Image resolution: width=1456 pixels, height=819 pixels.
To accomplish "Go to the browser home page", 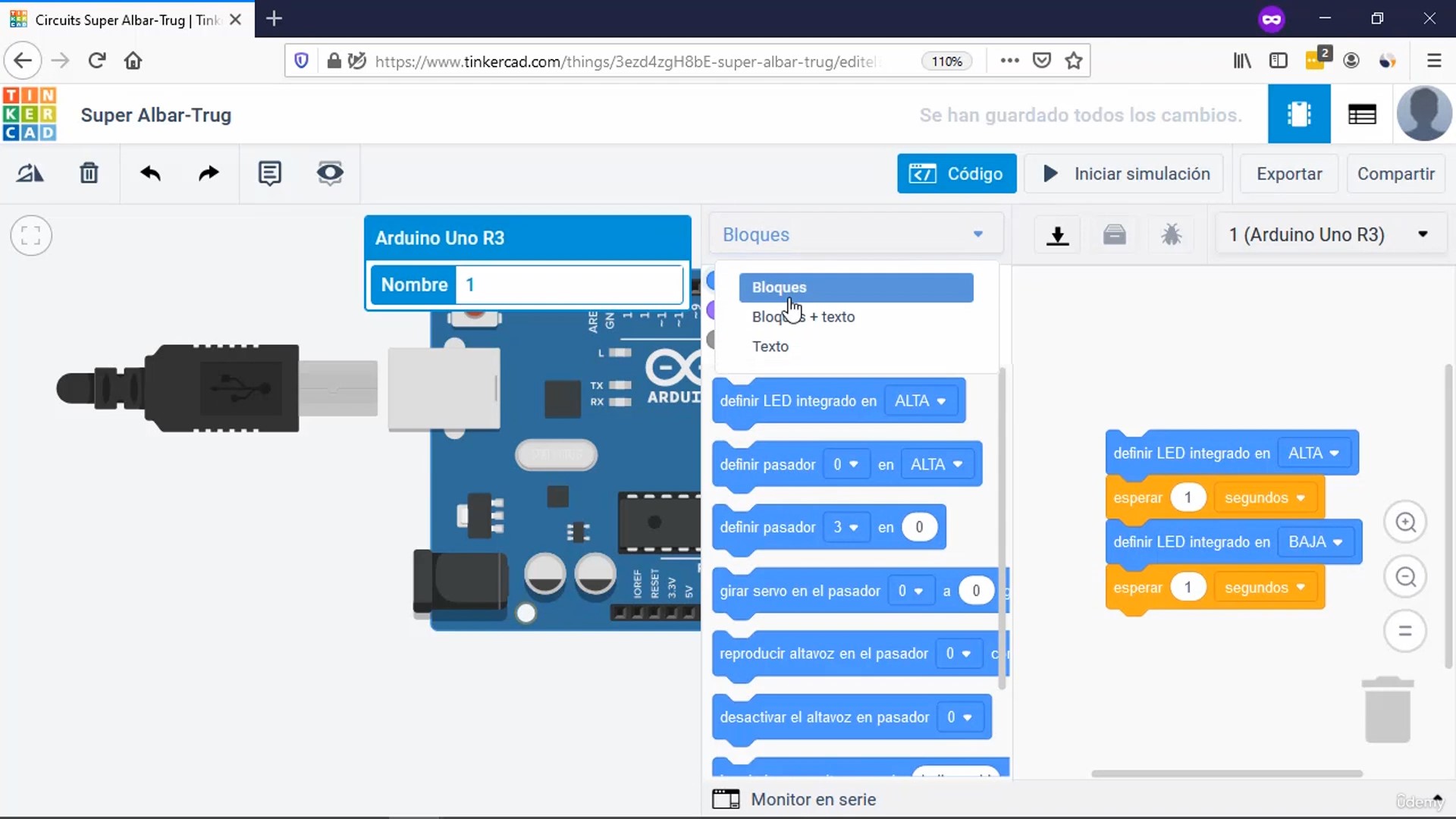I will point(133,61).
